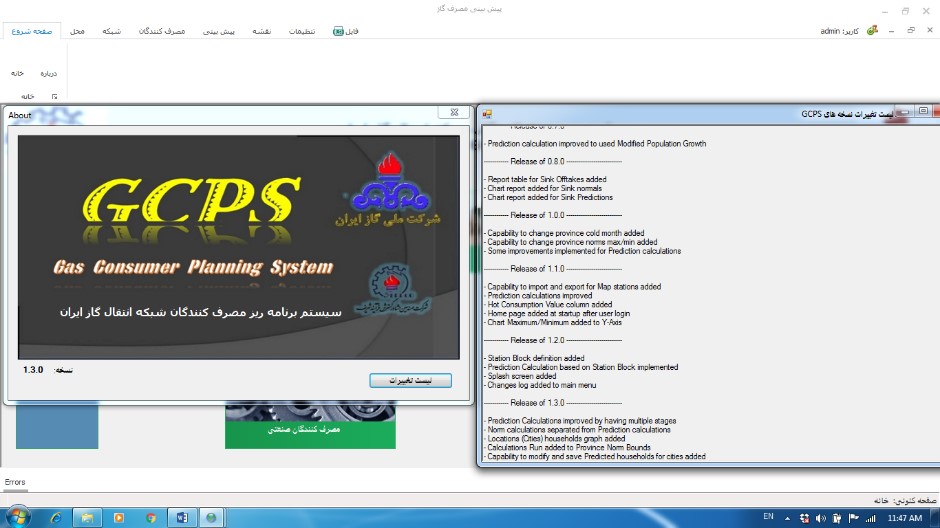
Task: Maximize the GCPS changes list window
Action: pos(923,111)
